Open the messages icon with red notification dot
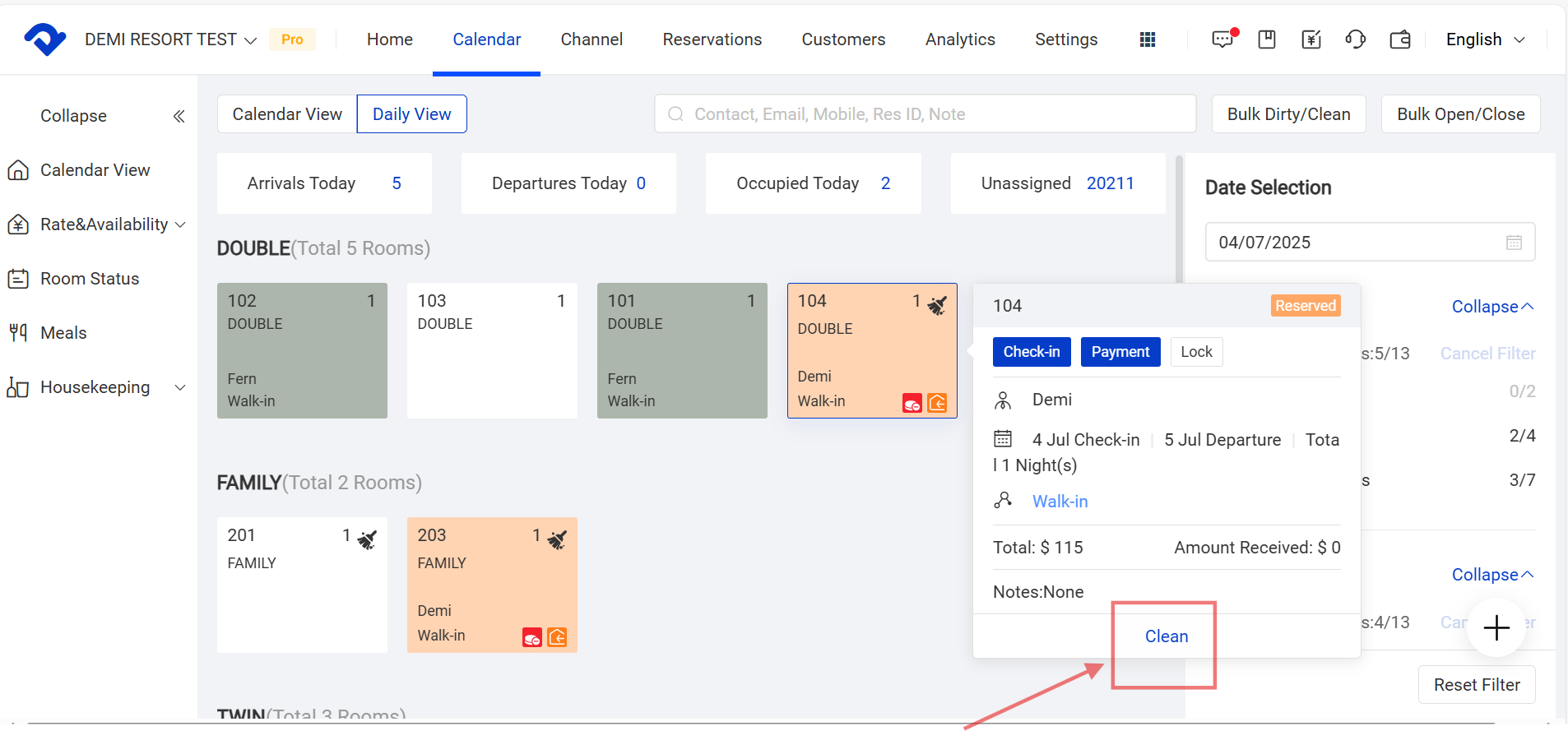 (1223, 39)
